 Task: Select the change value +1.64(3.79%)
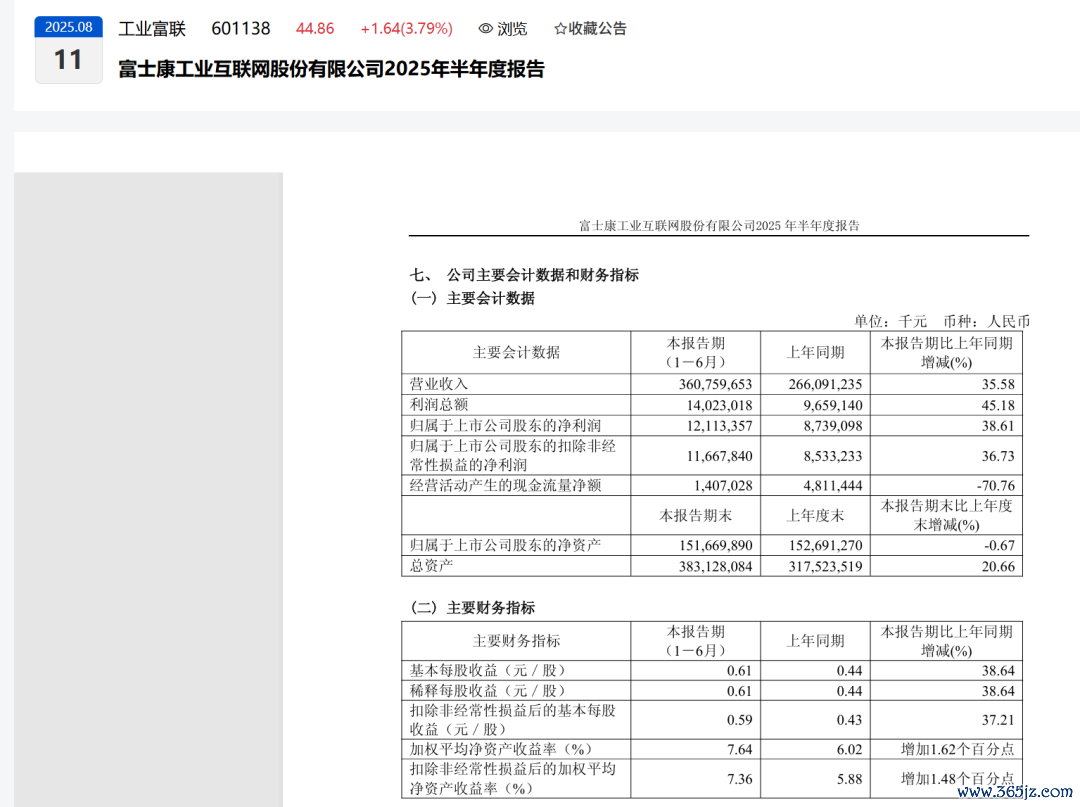tap(406, 29)
